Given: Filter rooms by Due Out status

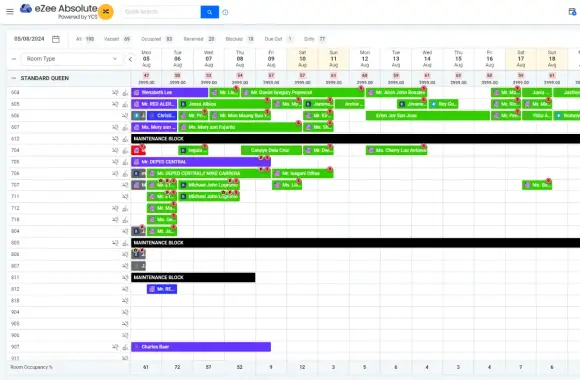Looking at the screenshot, I should click(279, 39).
